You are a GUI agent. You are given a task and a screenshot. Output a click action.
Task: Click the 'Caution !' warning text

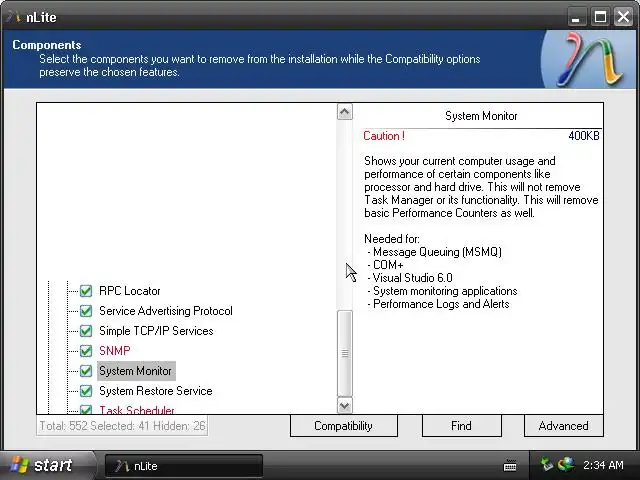click(x=384, y=136)
